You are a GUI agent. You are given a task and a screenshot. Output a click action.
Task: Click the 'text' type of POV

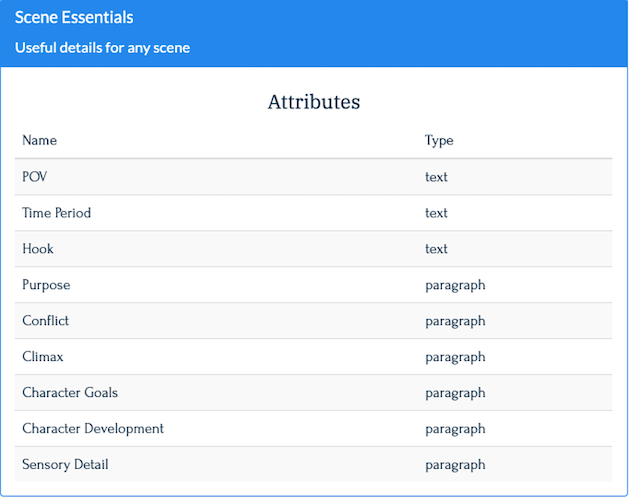[x=436, y=177]
